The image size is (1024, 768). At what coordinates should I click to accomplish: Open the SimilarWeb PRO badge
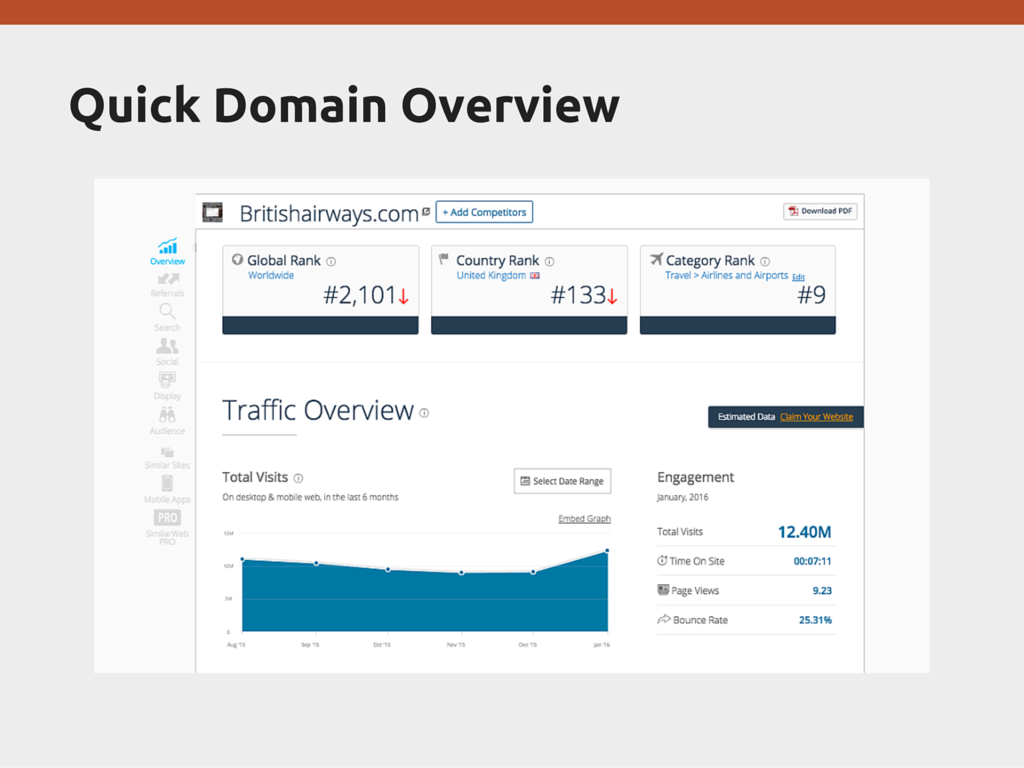tap(167, 518)
